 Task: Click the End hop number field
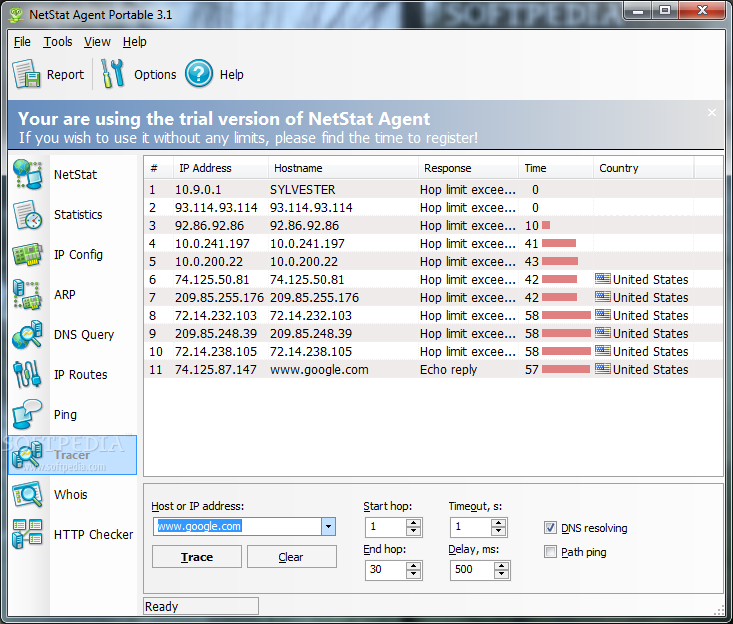point(386,570)
